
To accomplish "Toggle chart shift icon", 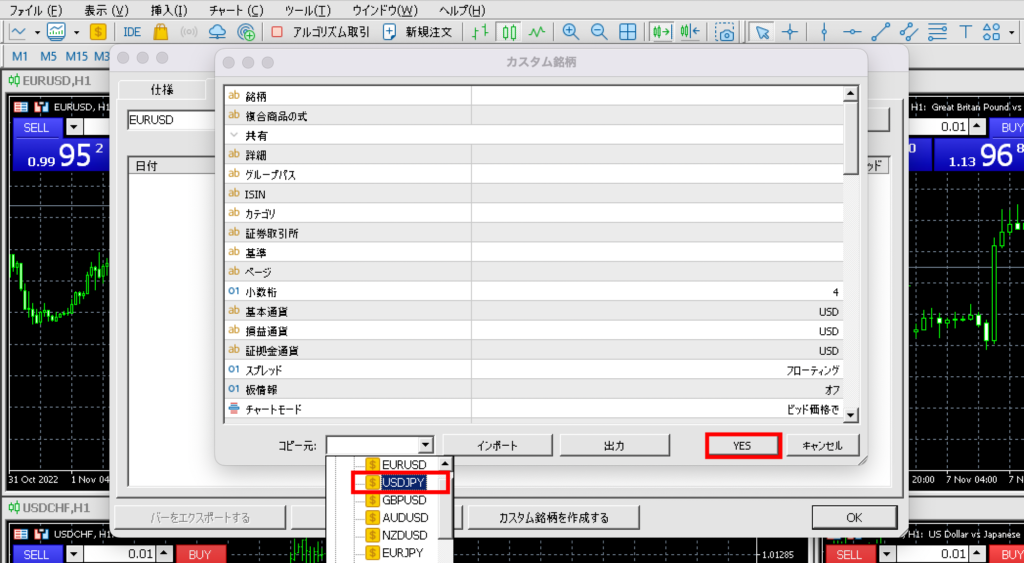I will tap(690, 31).
